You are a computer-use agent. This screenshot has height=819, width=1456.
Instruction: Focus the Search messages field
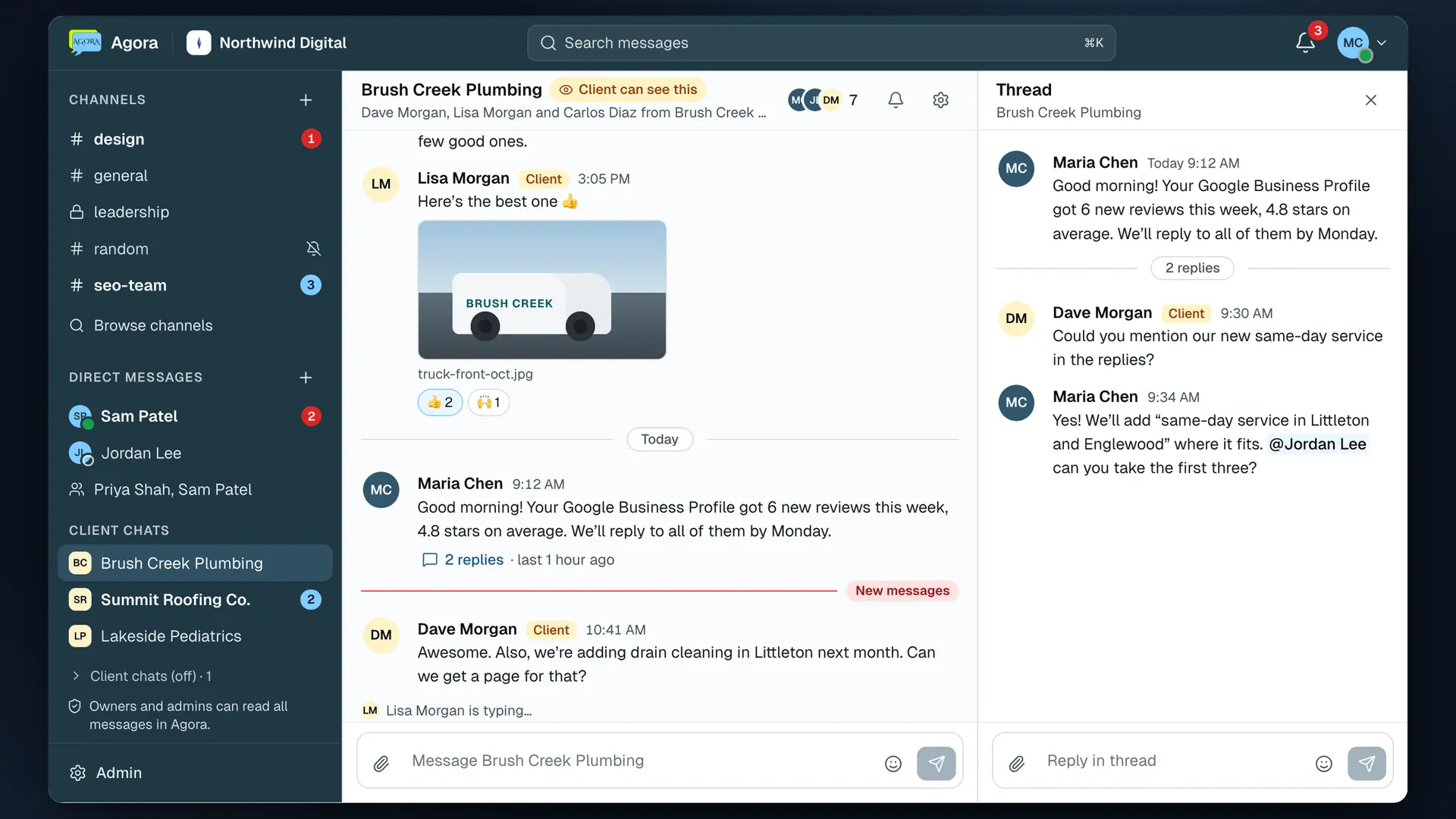(x=821, y=43)
